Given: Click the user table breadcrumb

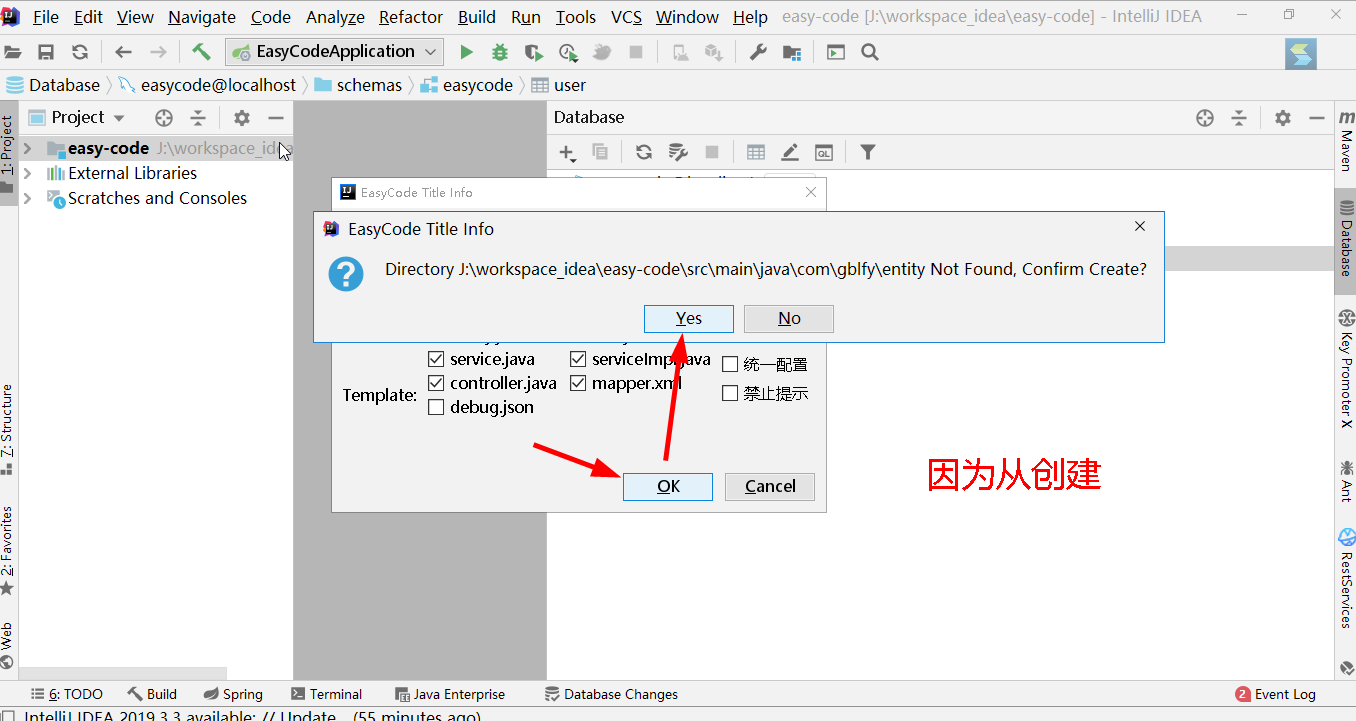Looking at the screenshot, I should click(559, 85).
